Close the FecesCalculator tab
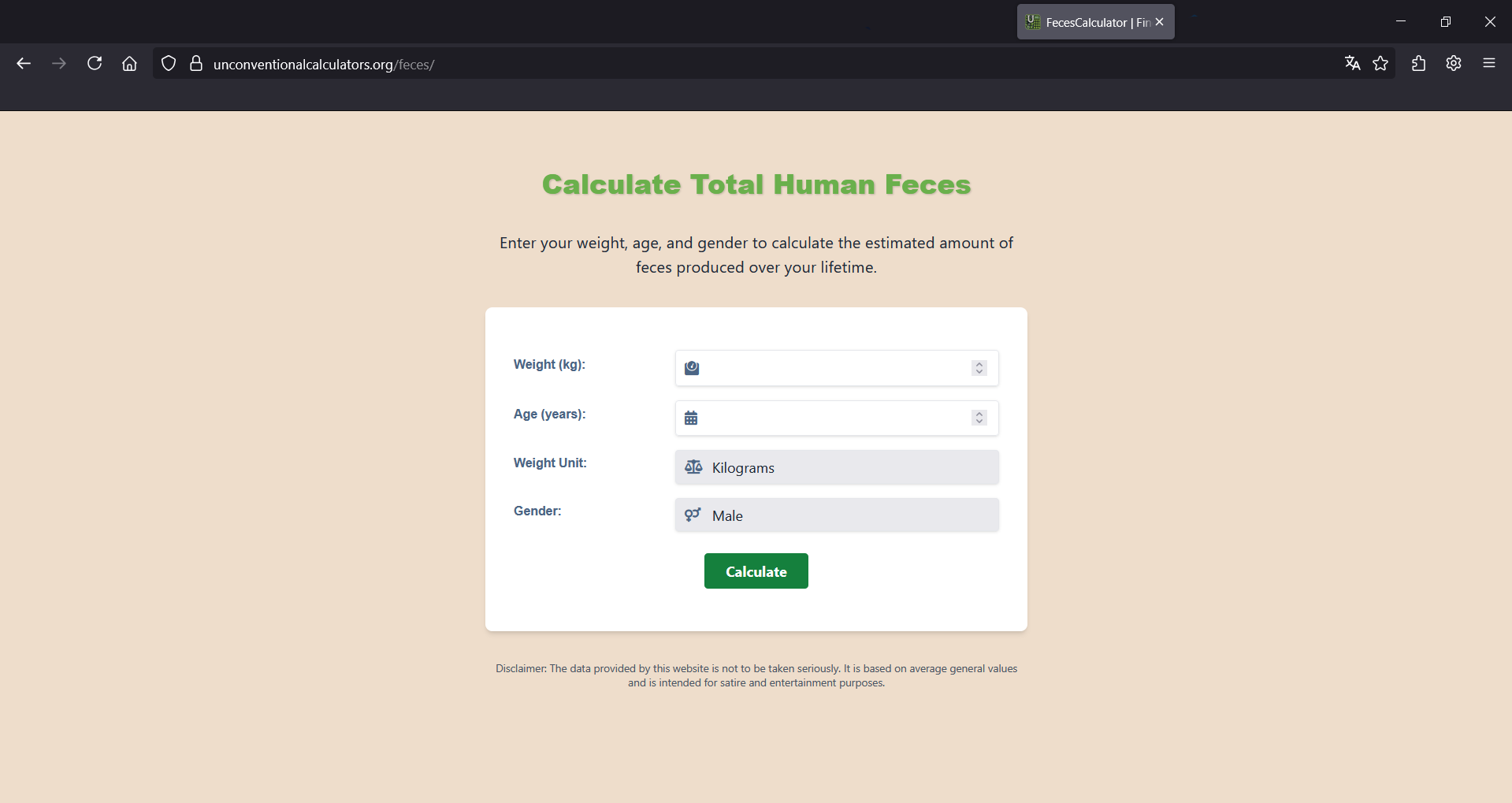The width and height of the screenshot is (1512, 803). click(1159, 22)
